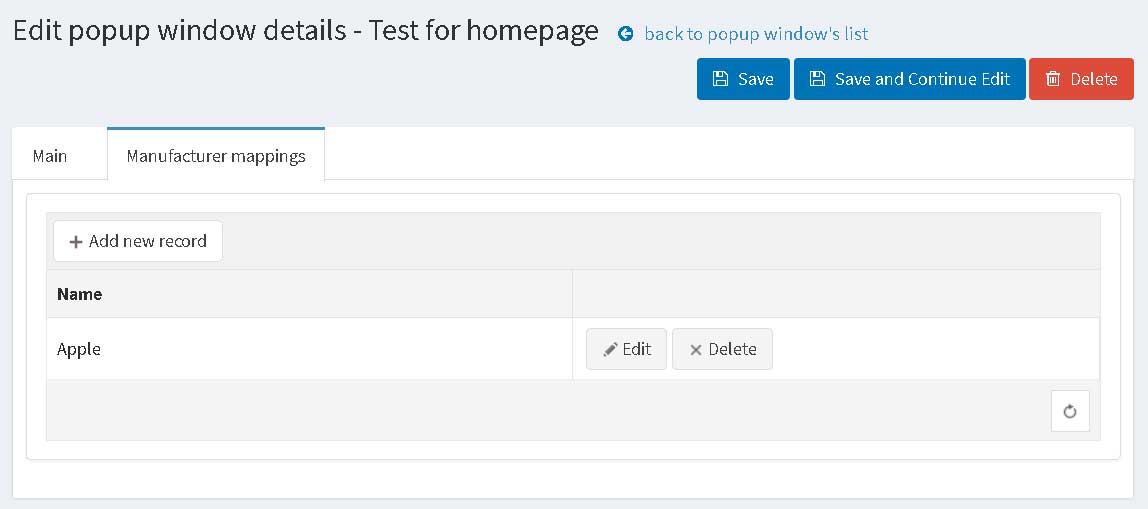Click the pencil icon in Apple row
1148x509 pixels.
[x=610, y=350]
